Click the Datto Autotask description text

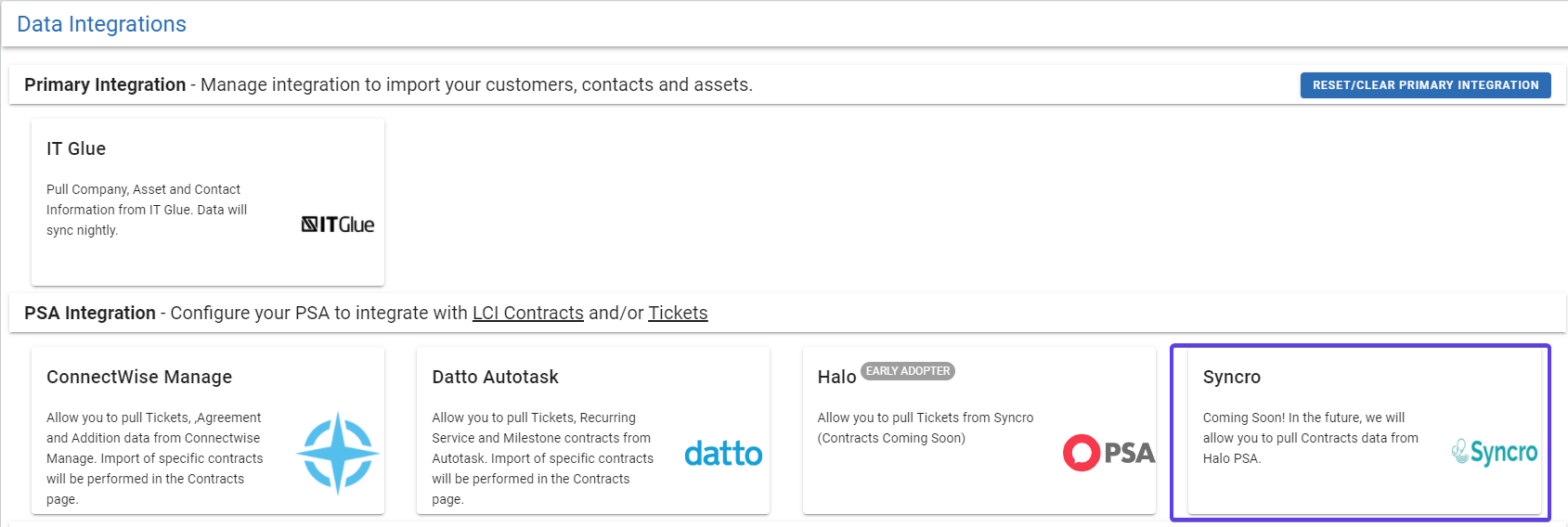click(543, 458)
